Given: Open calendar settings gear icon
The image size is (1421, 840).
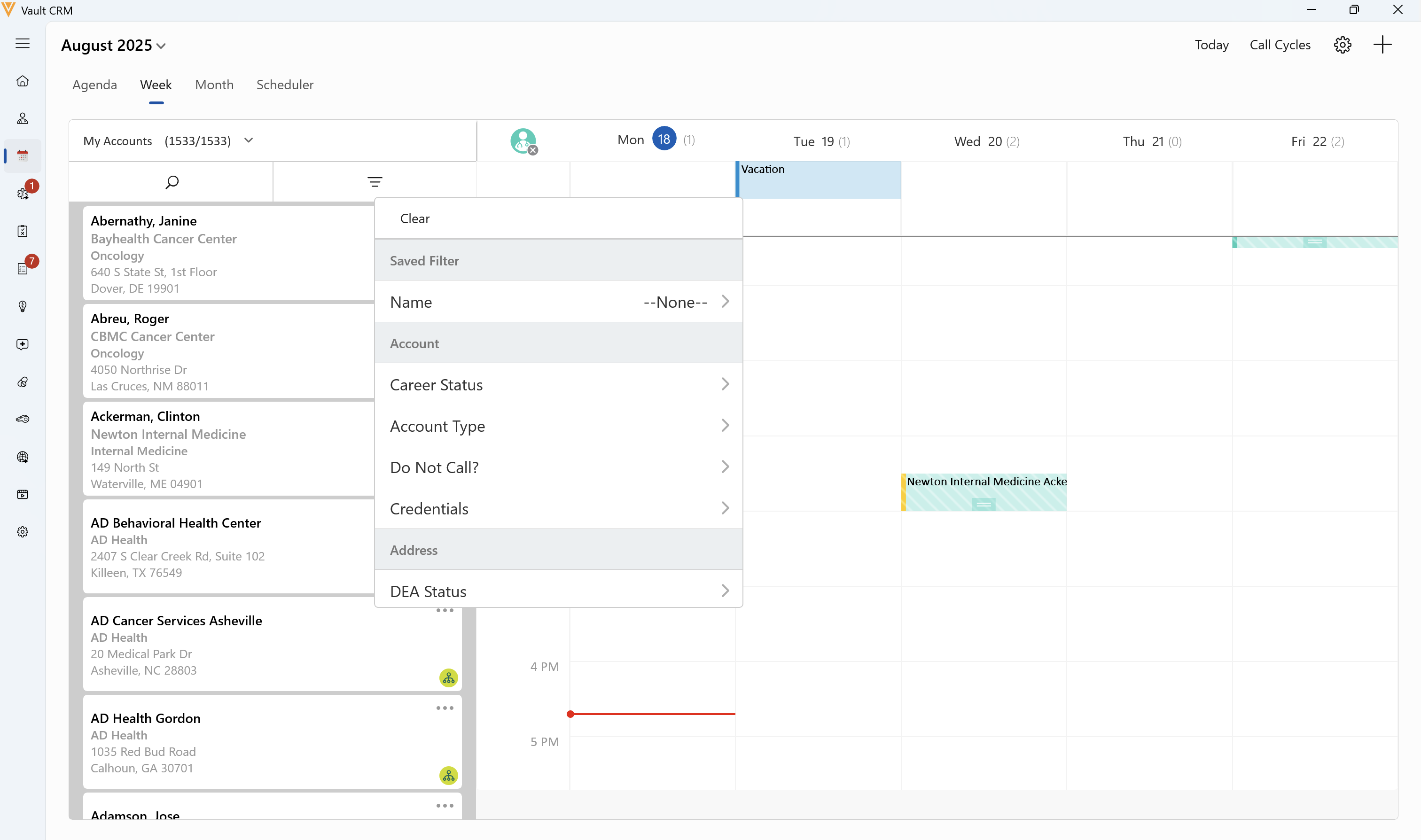Looking at the screenshot, I should pyautogui.click(x=1343, y=45).
